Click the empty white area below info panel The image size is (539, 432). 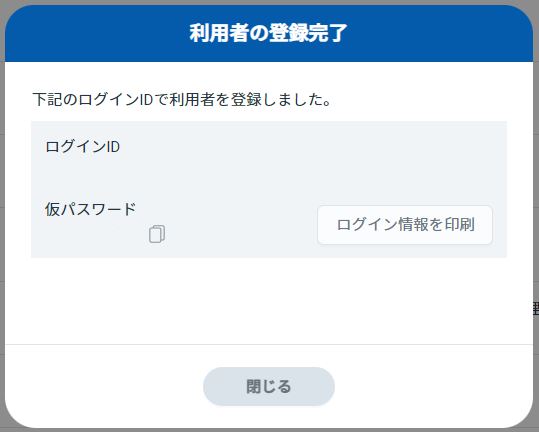(269, 301)
